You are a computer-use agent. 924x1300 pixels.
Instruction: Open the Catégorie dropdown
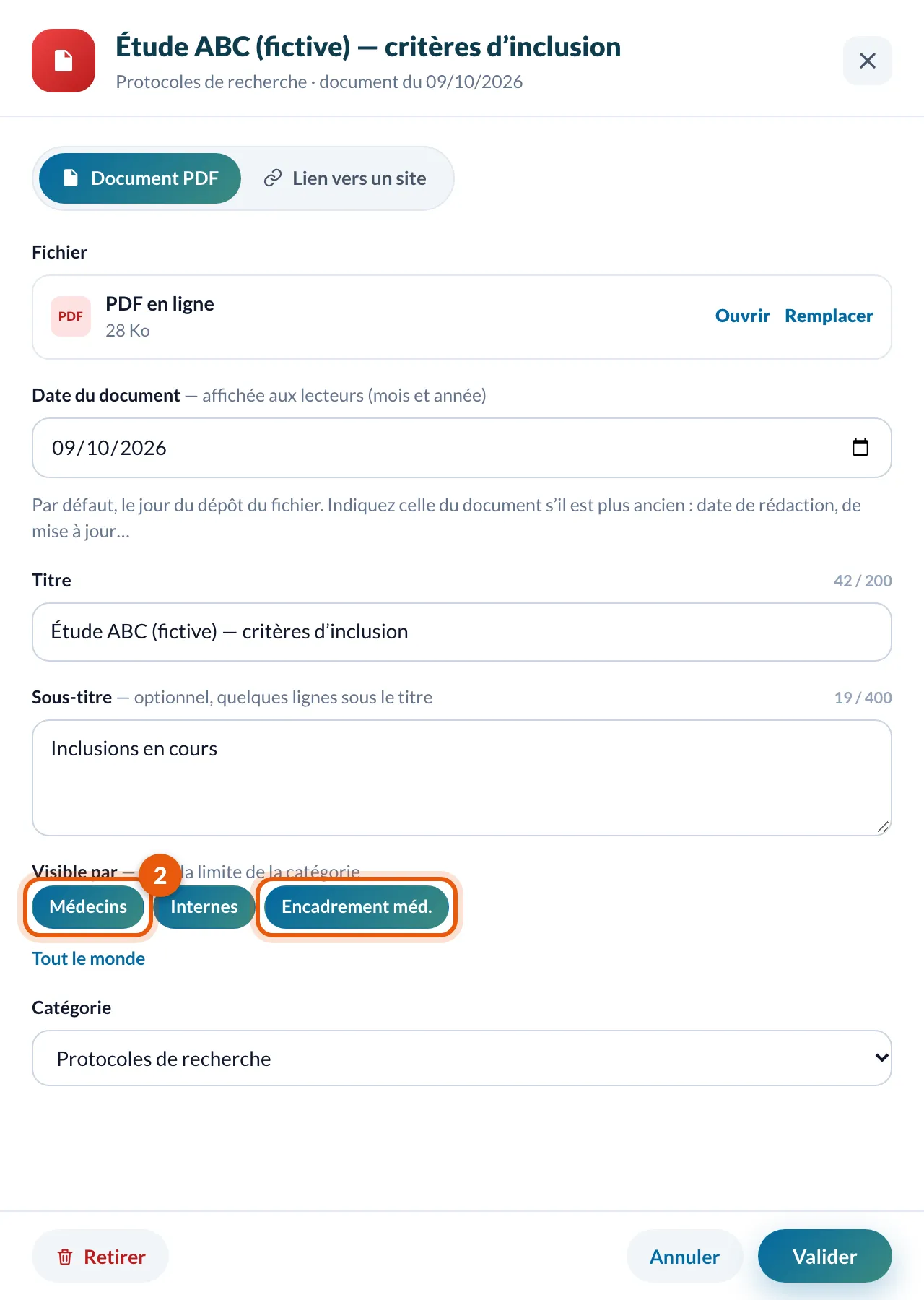462,1058
